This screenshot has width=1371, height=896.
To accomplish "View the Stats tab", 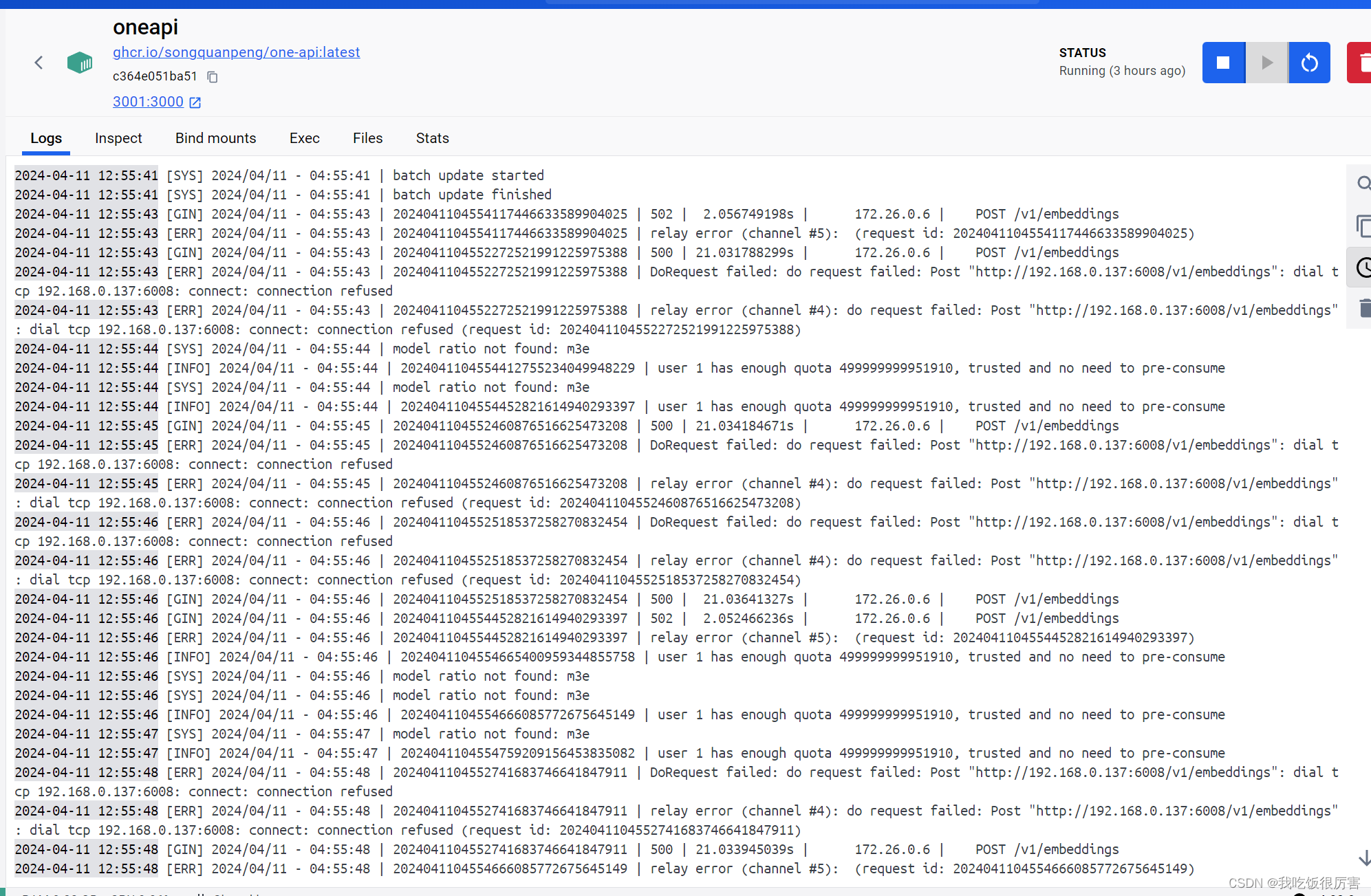I will [432, 138].
